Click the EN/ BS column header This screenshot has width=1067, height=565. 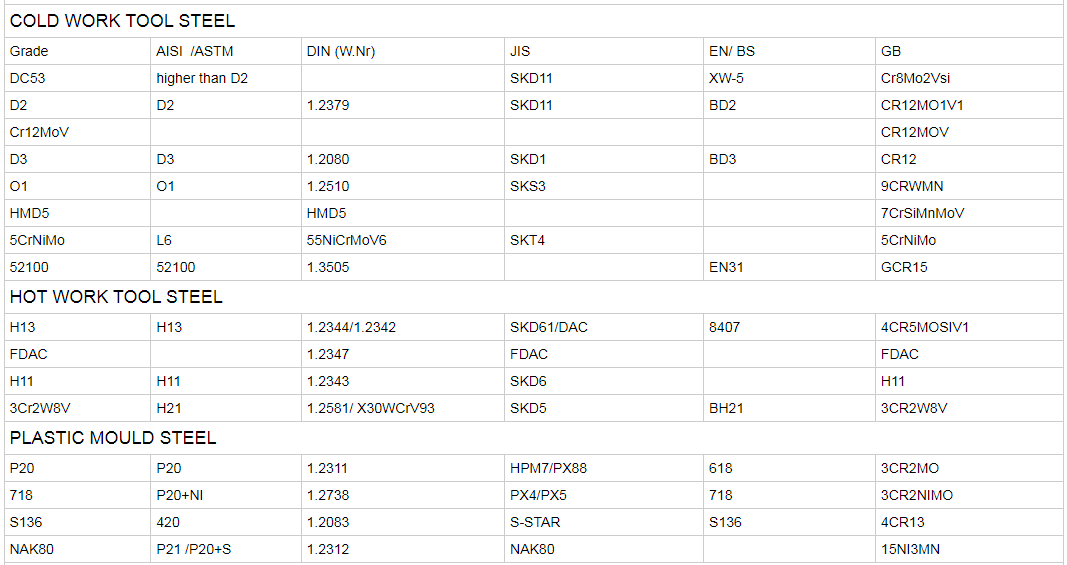[732, 51]
